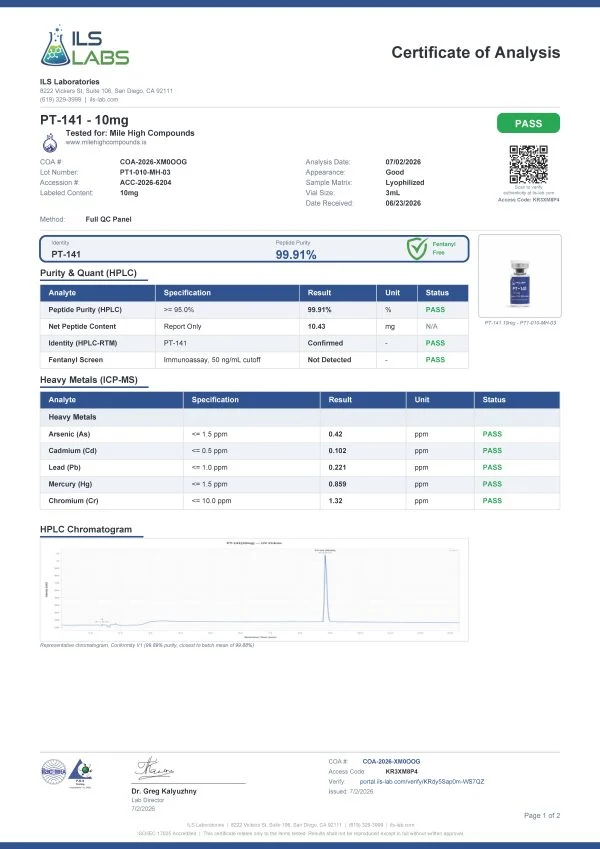Click the Dr. Greg Kalyuzhny name
This screenshot has width=600, height=849.
point(164,792)
